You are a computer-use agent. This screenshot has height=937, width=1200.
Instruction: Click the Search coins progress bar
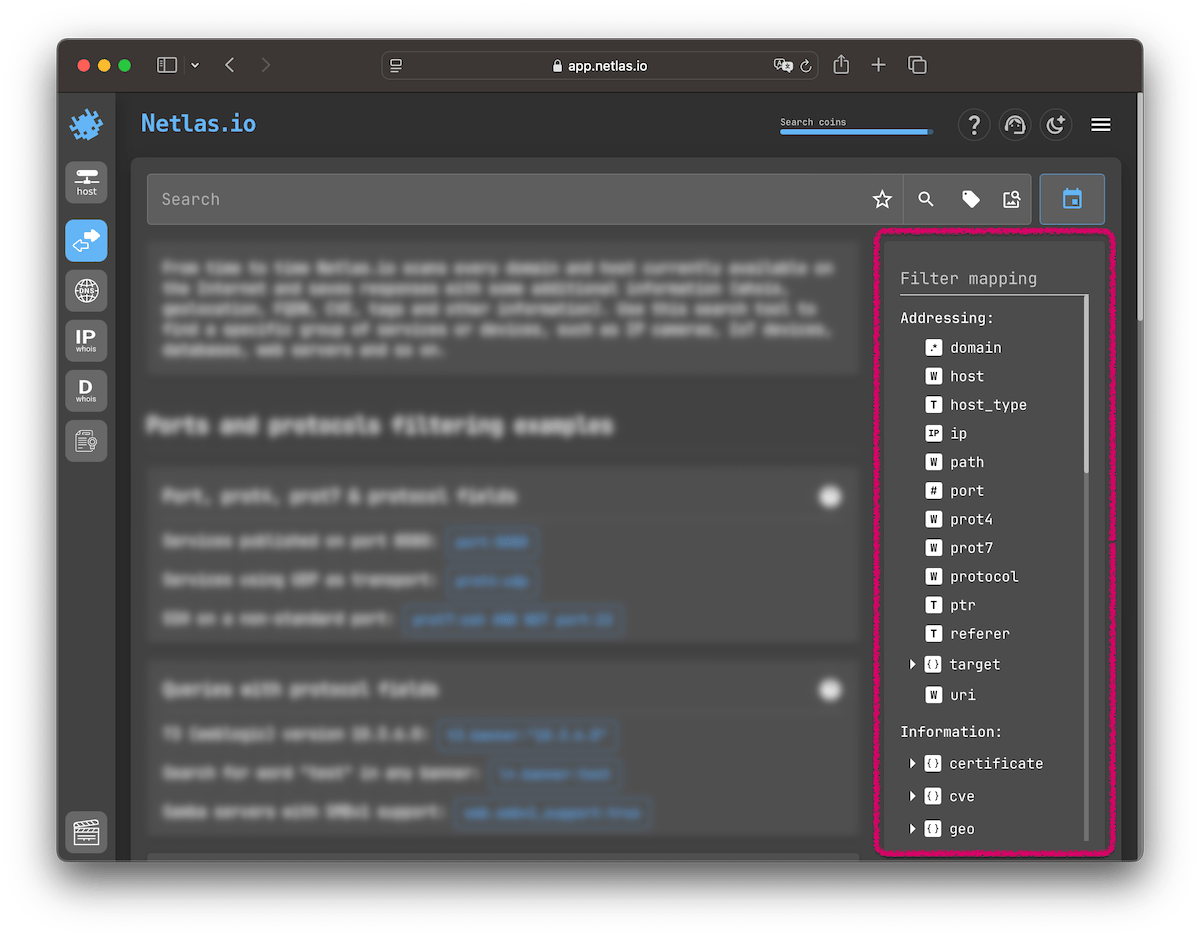(x=856, y=130)
